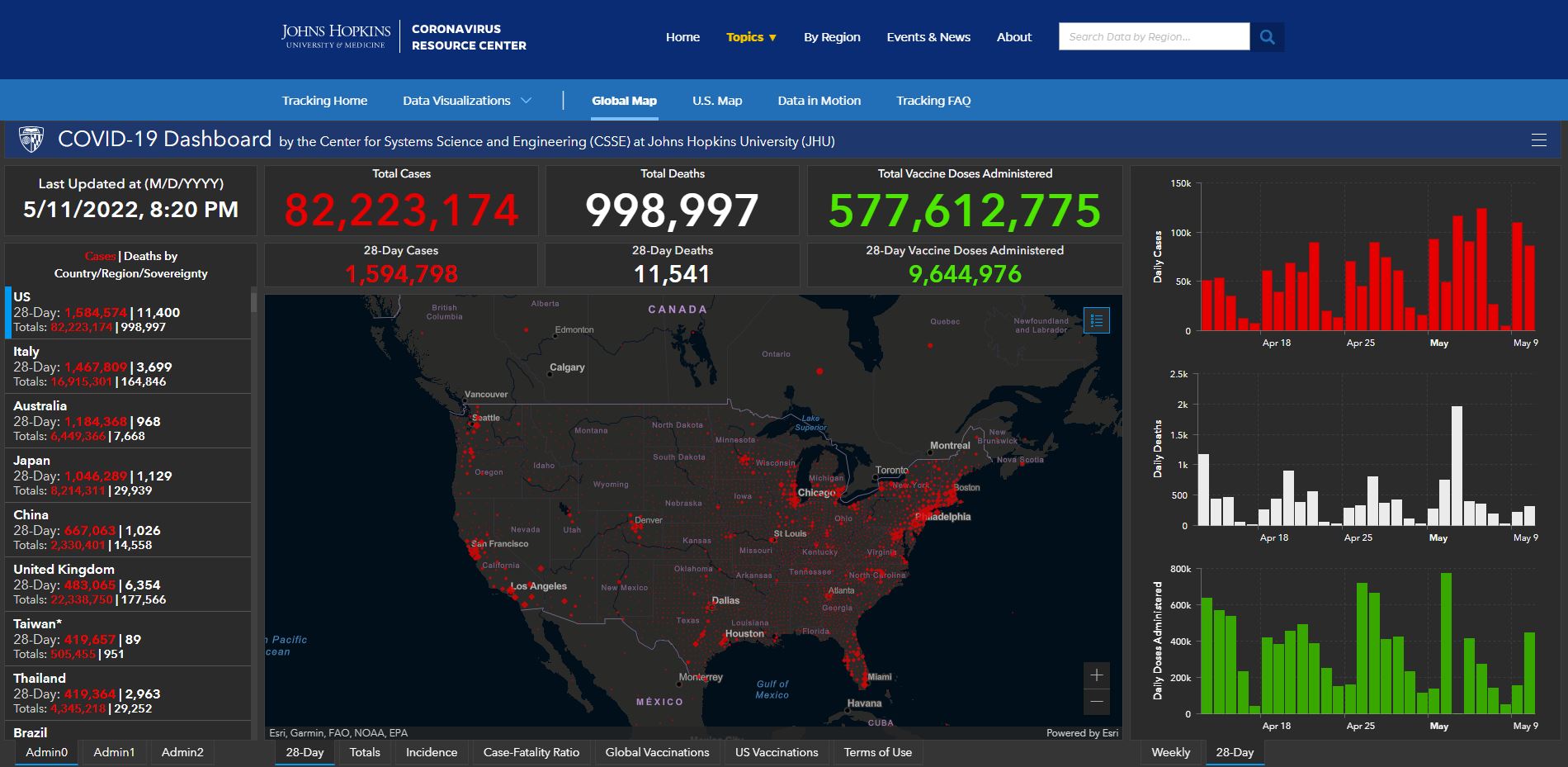
Task: Click 28-Day vaccine doses value 9,644,976
Action: (965, 273)
